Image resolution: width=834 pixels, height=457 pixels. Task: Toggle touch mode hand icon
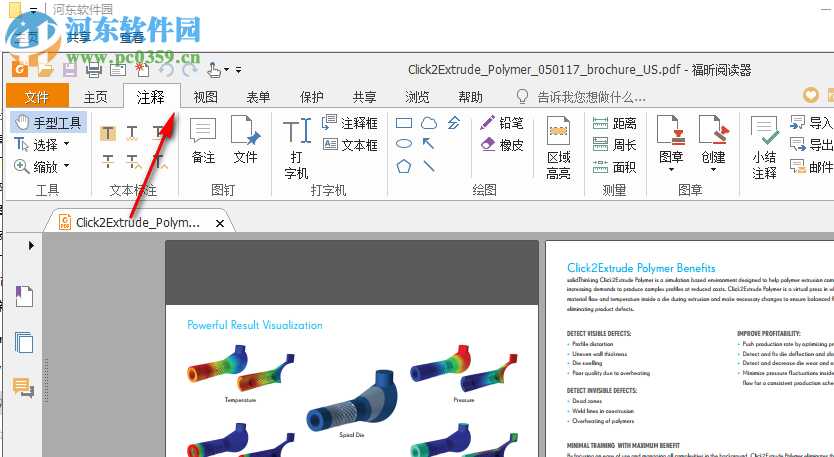click(x=214, y=70)
